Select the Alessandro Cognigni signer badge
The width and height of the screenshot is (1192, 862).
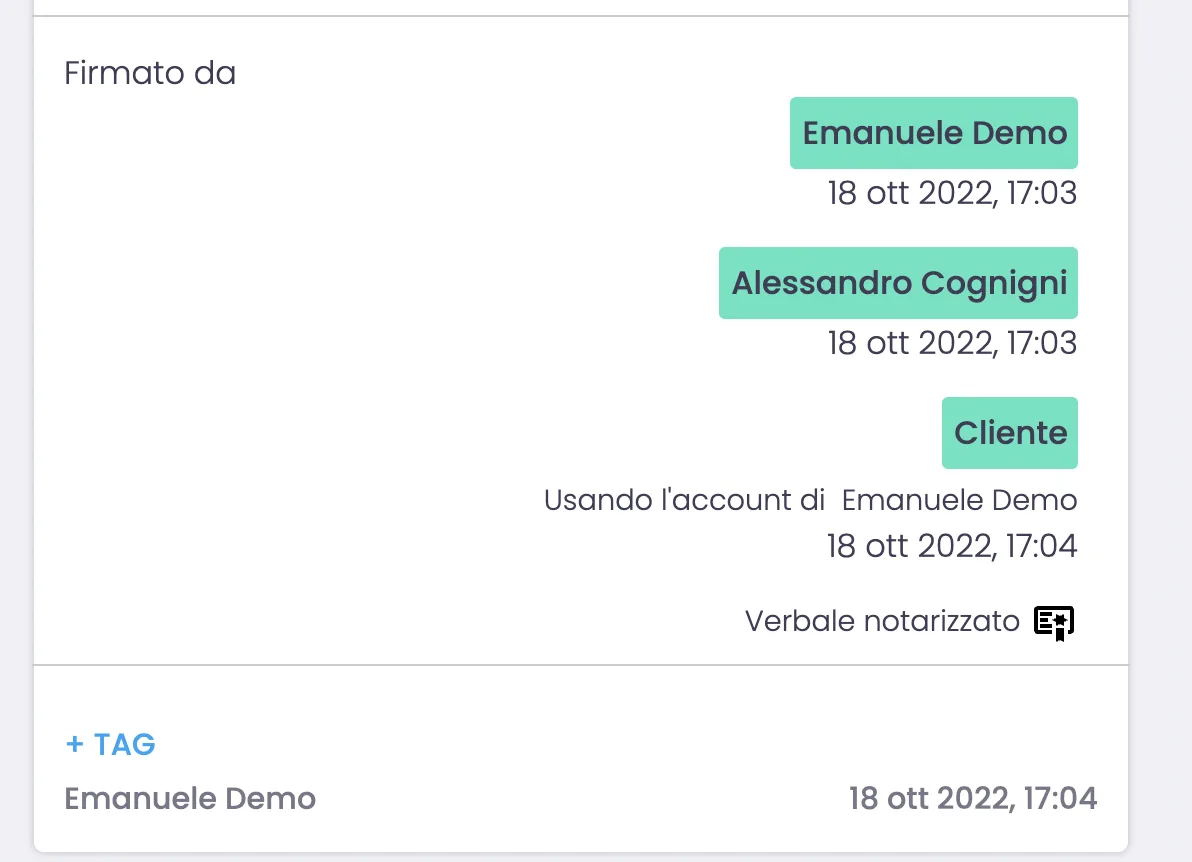point(898,283)
